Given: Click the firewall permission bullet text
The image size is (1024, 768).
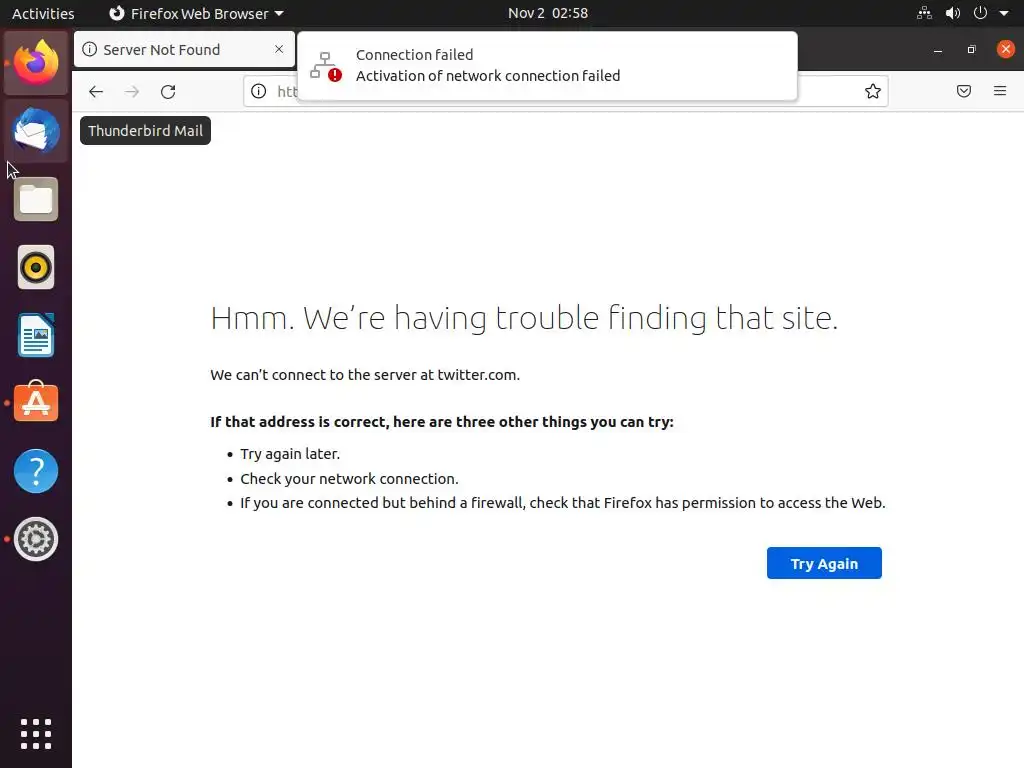Looking at the screenshot, I should click(x=563, y=503).
